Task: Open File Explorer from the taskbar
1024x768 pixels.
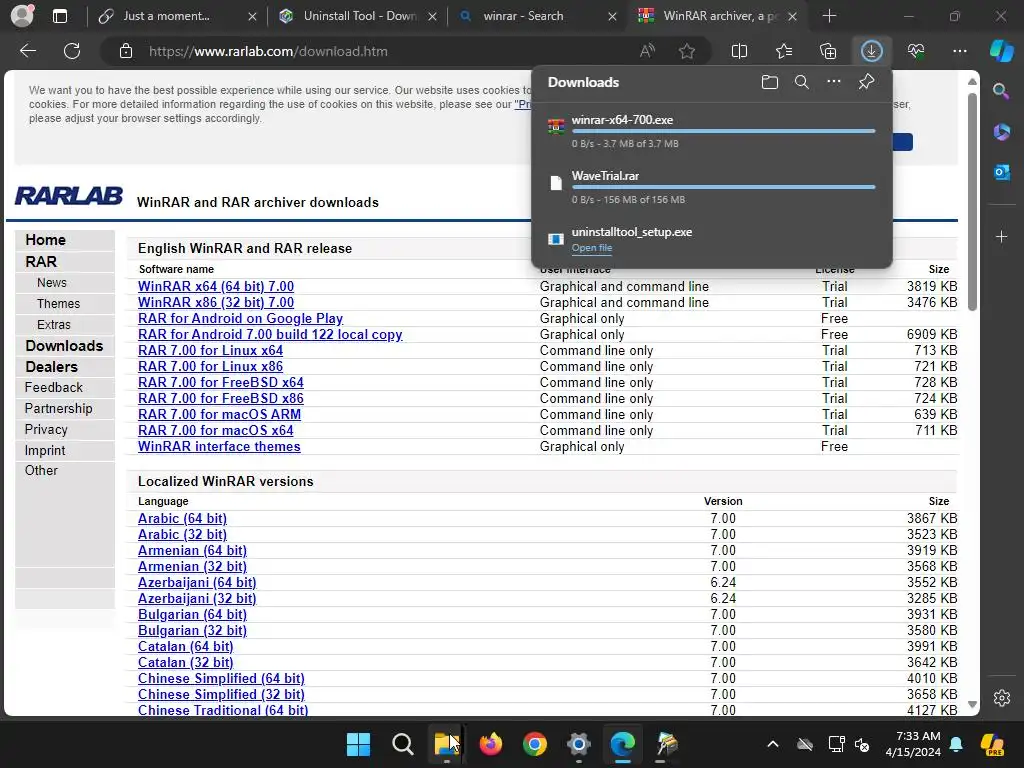Action: coord(447,744)
